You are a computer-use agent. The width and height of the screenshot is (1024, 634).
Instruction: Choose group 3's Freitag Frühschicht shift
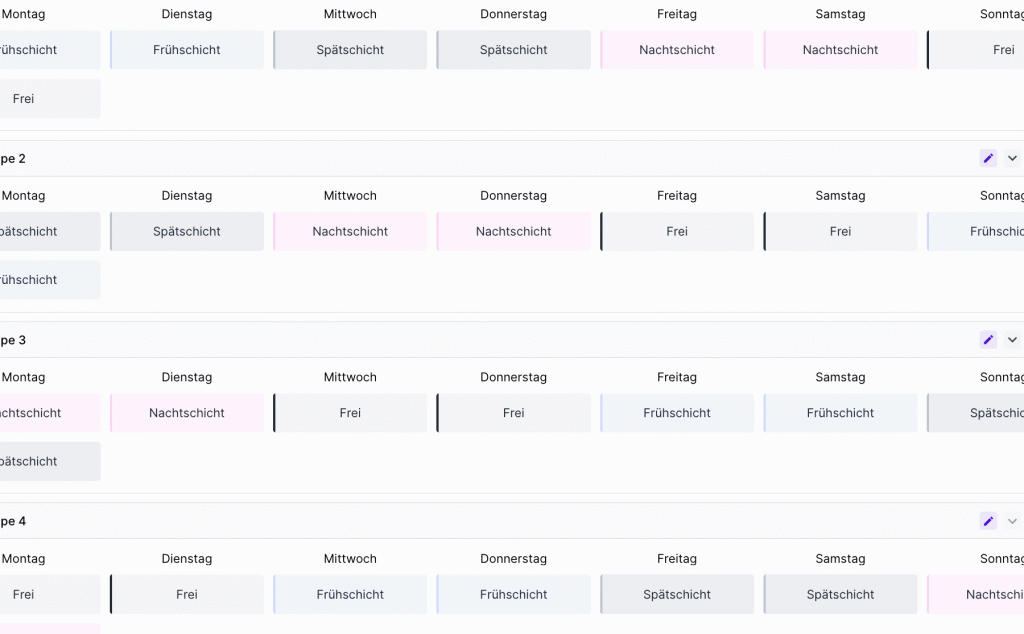pyautogui.click(x=677, y=413)
